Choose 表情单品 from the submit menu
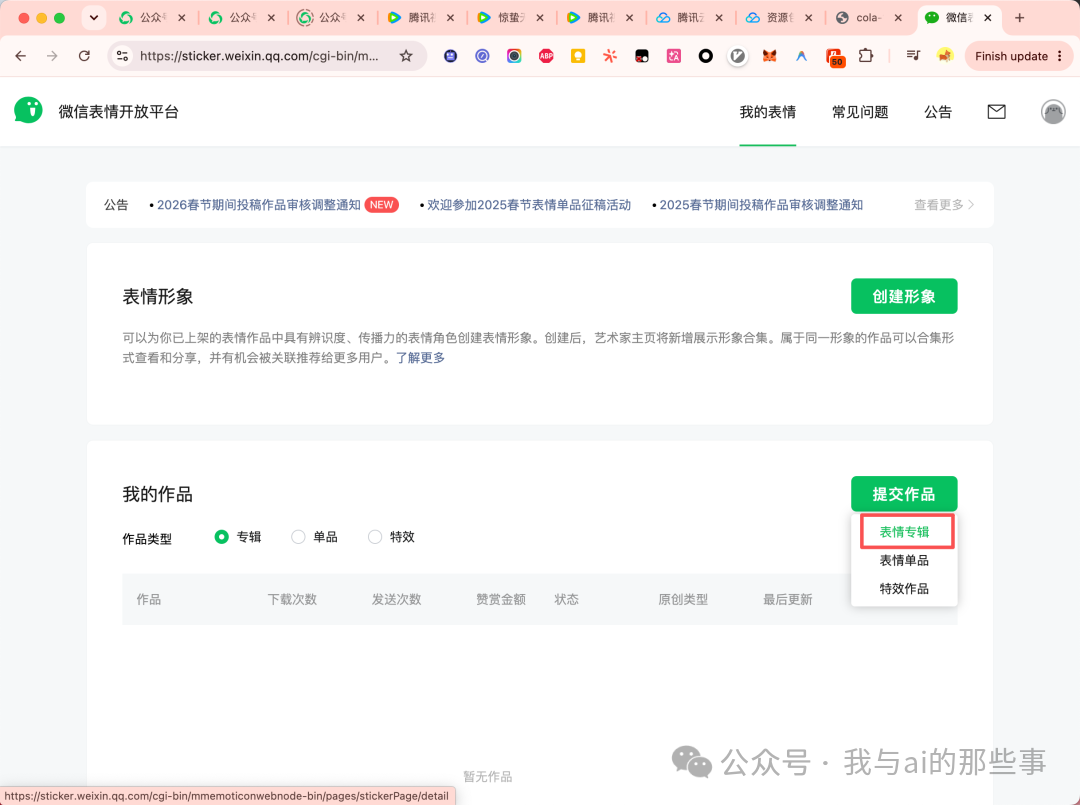Viewport: 1080px width, 805px height. tap(904, 561)
